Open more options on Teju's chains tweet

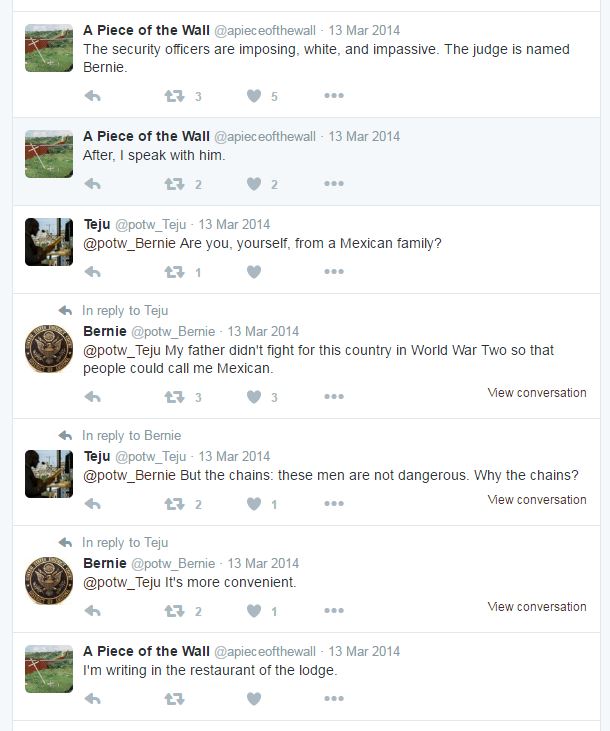click(x=334, y=504)
